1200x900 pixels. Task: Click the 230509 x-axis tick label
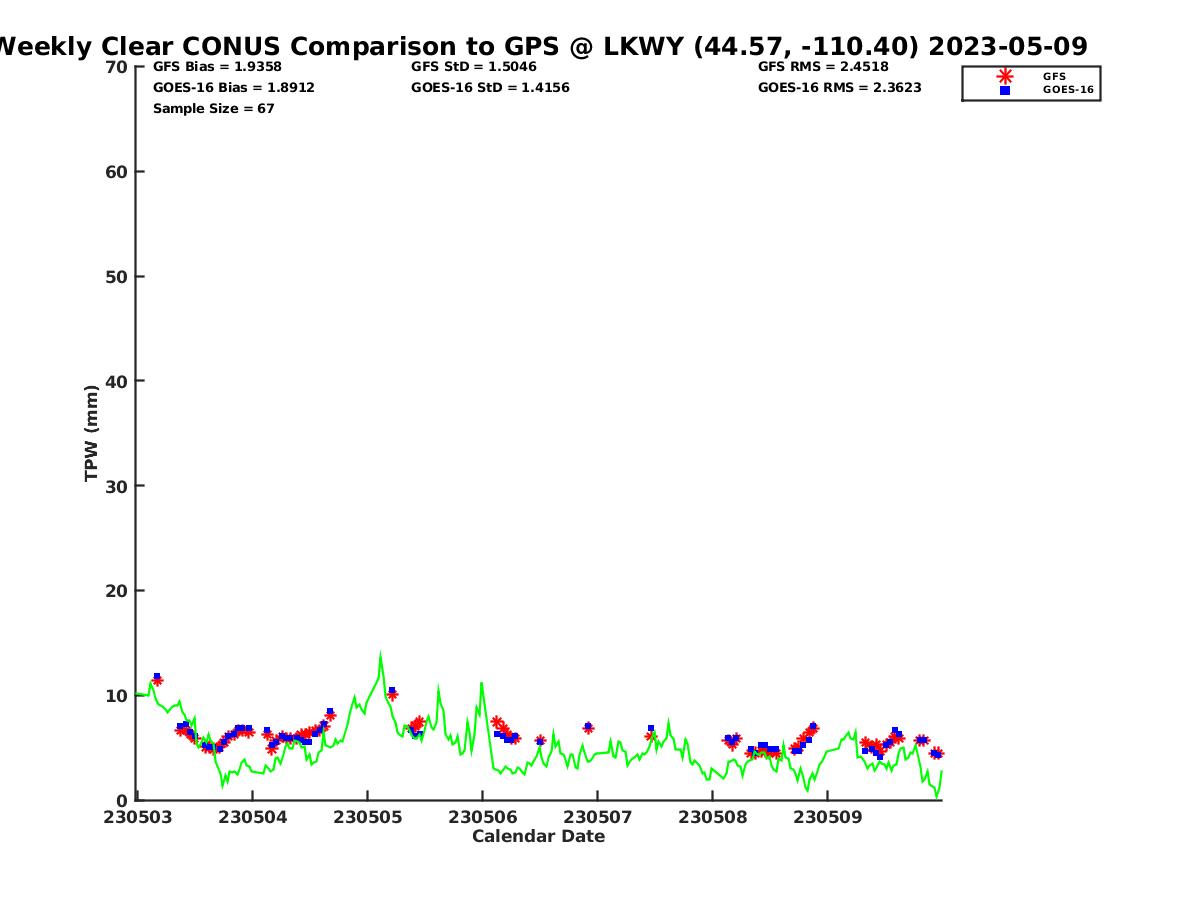click(x=827, y=817)
